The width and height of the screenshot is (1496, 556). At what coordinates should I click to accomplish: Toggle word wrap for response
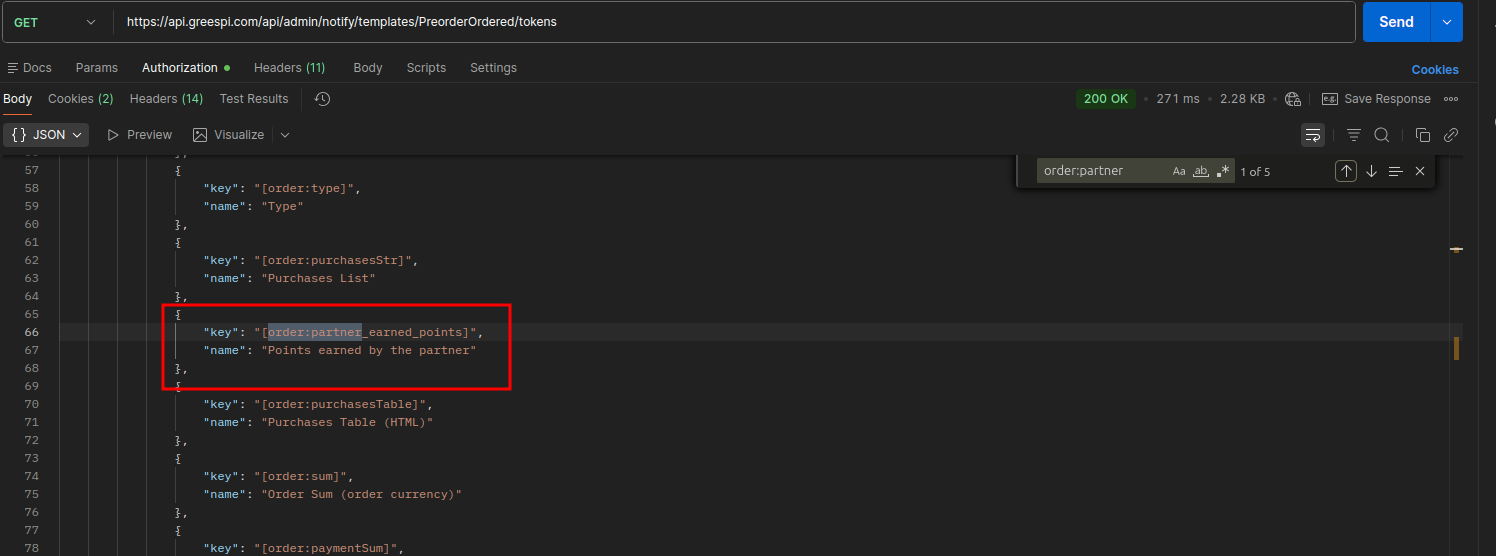click(x=1313, y=135)
